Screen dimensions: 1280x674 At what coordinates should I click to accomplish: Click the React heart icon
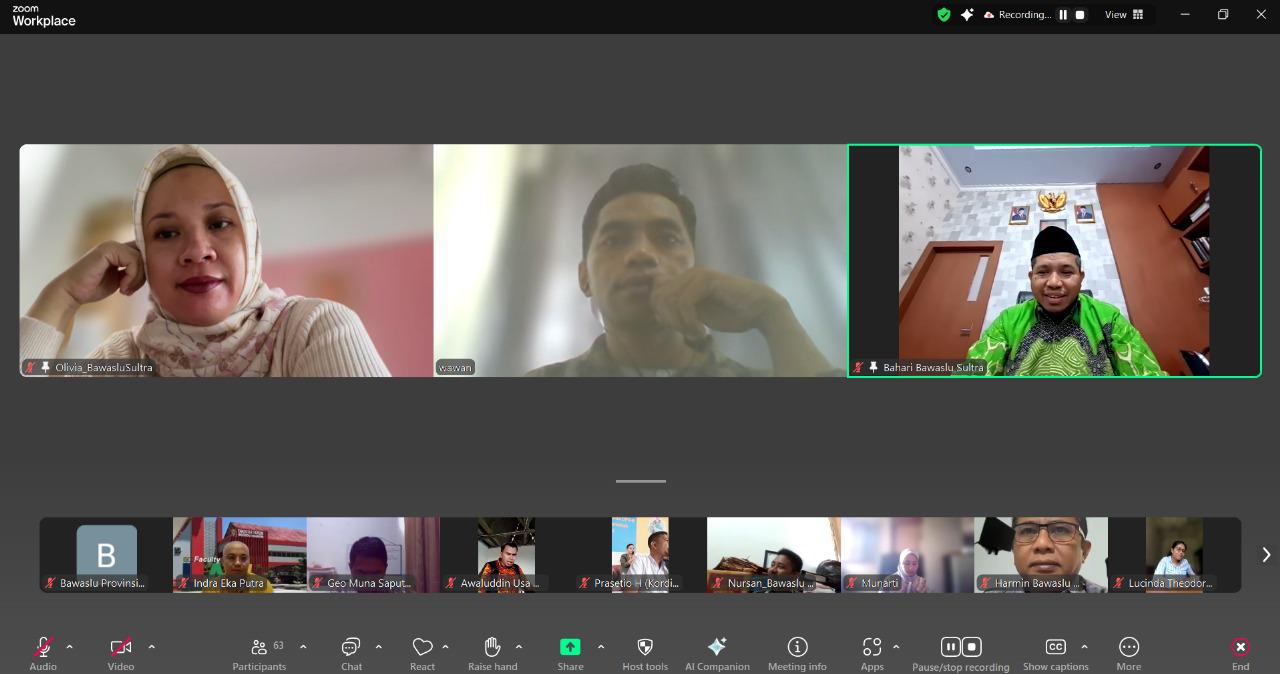click(422, 648)
